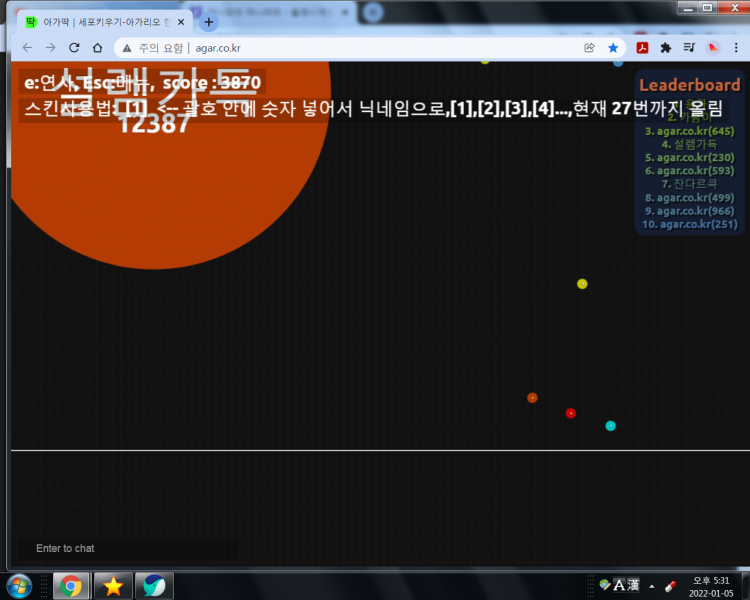Open the media control playlist icon
750x600 pixels.
[x=689, y=48]
